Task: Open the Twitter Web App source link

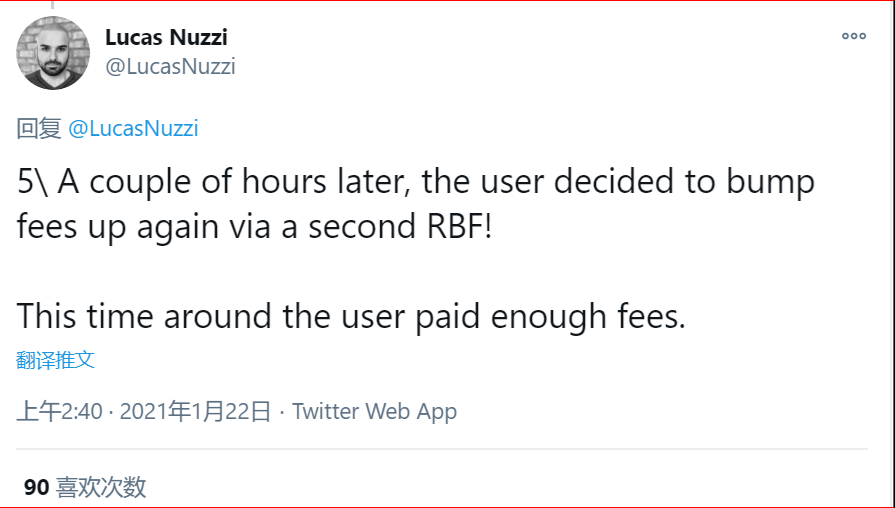Action: pos(374,411)
